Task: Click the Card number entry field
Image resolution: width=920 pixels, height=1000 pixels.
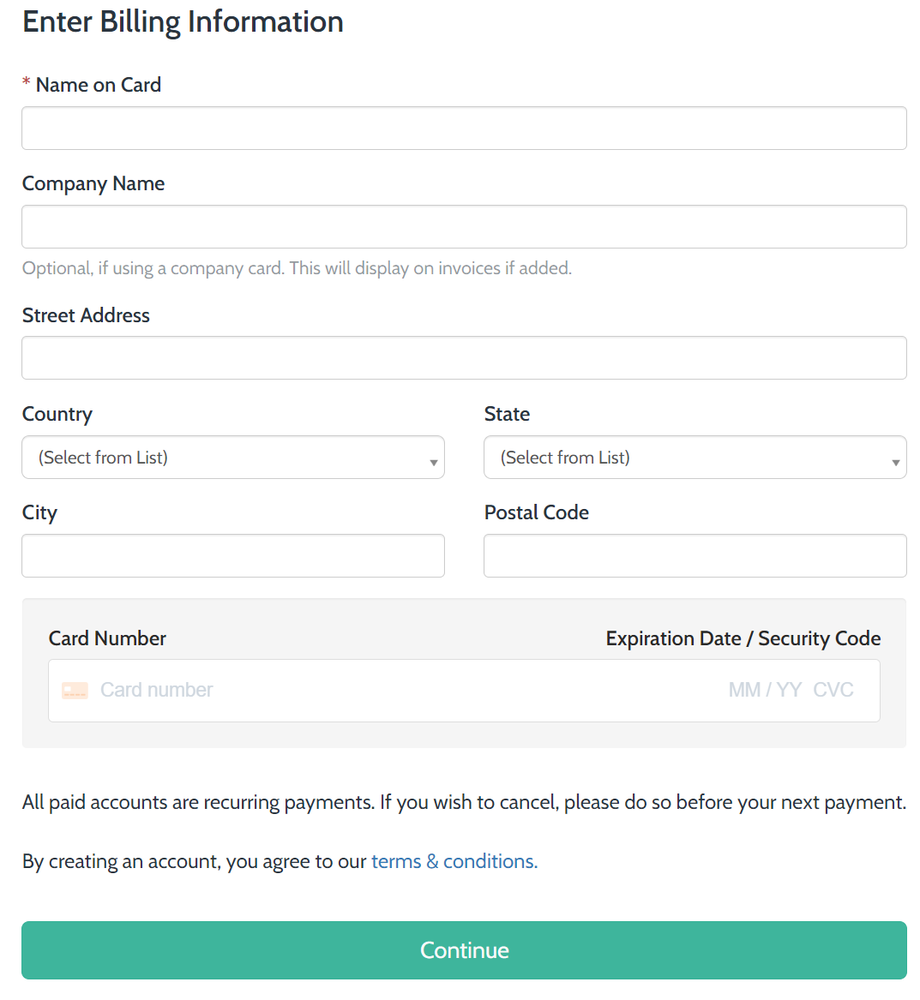Action: pos(300,690)
